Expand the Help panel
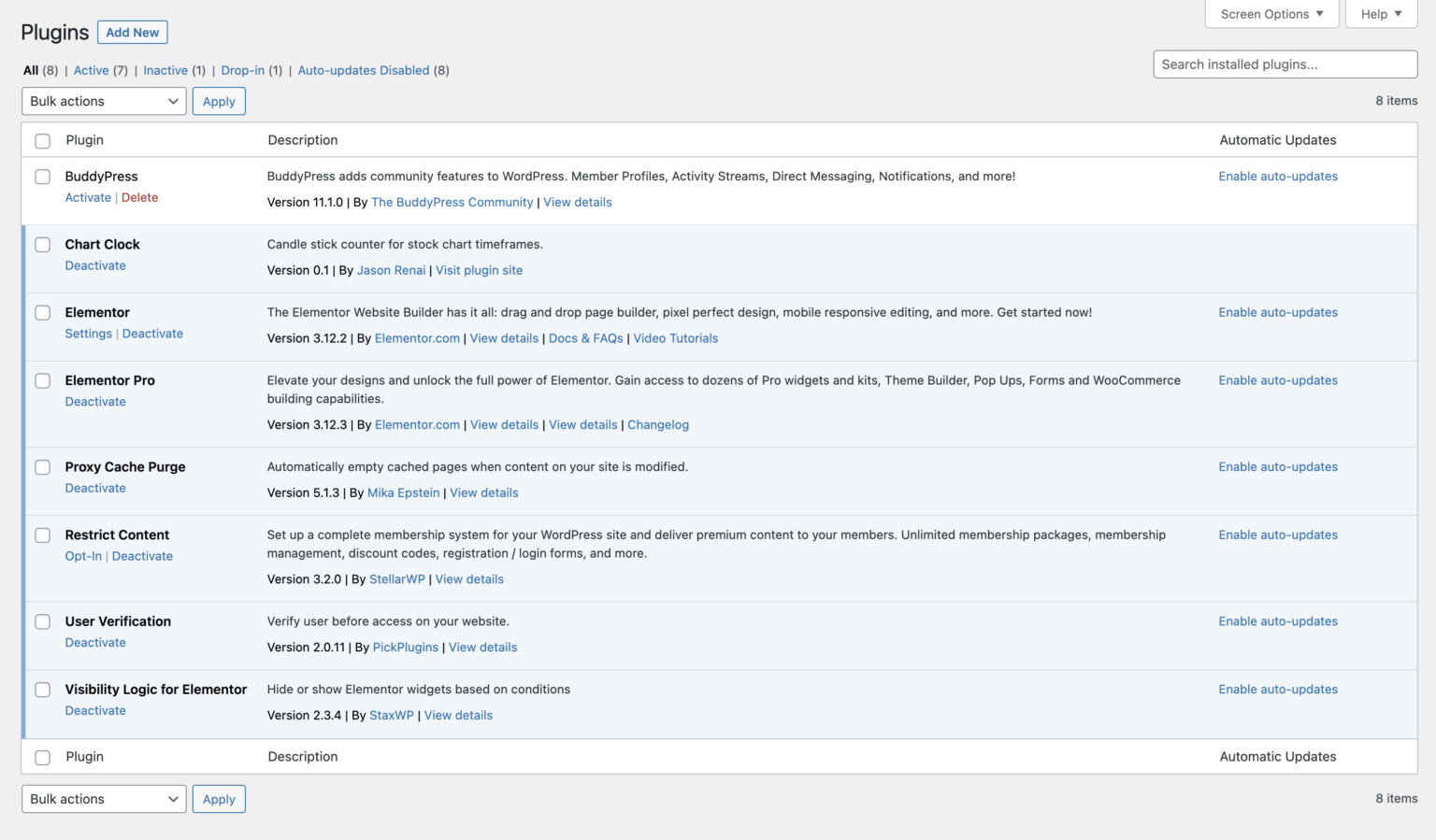The width and height of the screenshot is (1436, 840). coord(1382,14)
